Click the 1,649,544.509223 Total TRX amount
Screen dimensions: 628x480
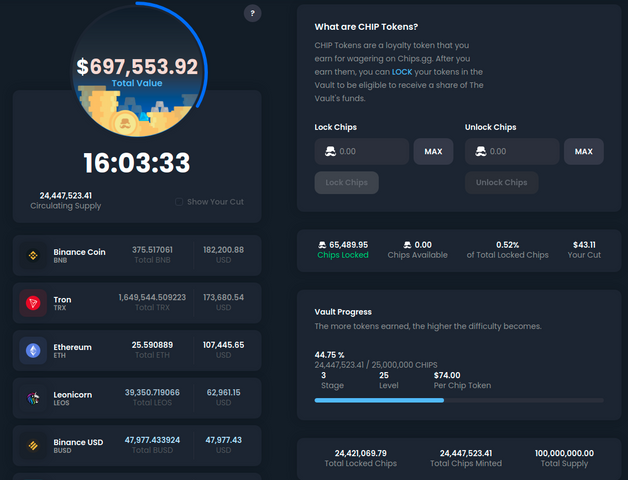pyautogui.click(x=152, y=297)
